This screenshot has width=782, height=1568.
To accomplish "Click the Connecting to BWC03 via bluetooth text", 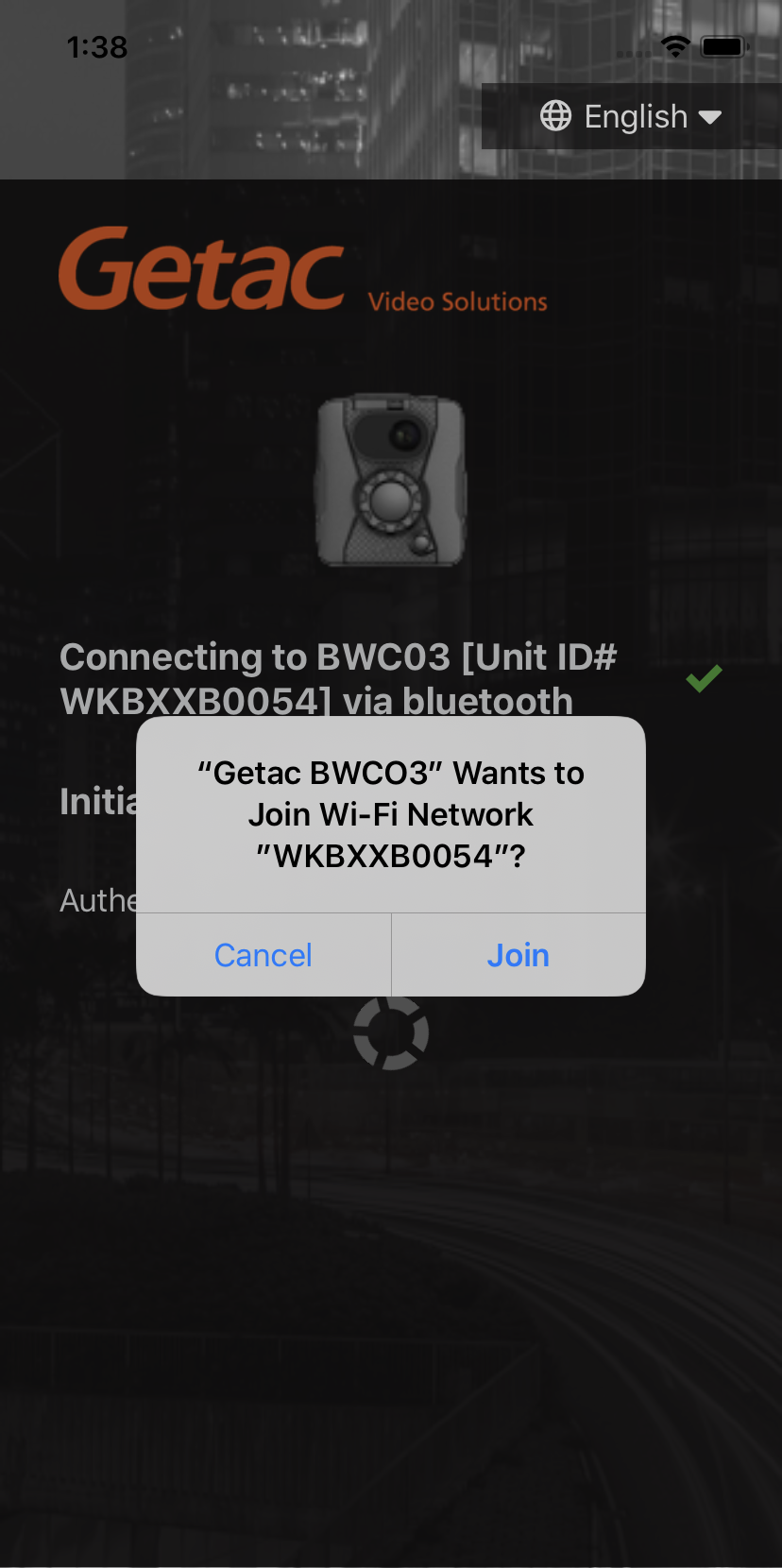I will click(x=338, y=679).
